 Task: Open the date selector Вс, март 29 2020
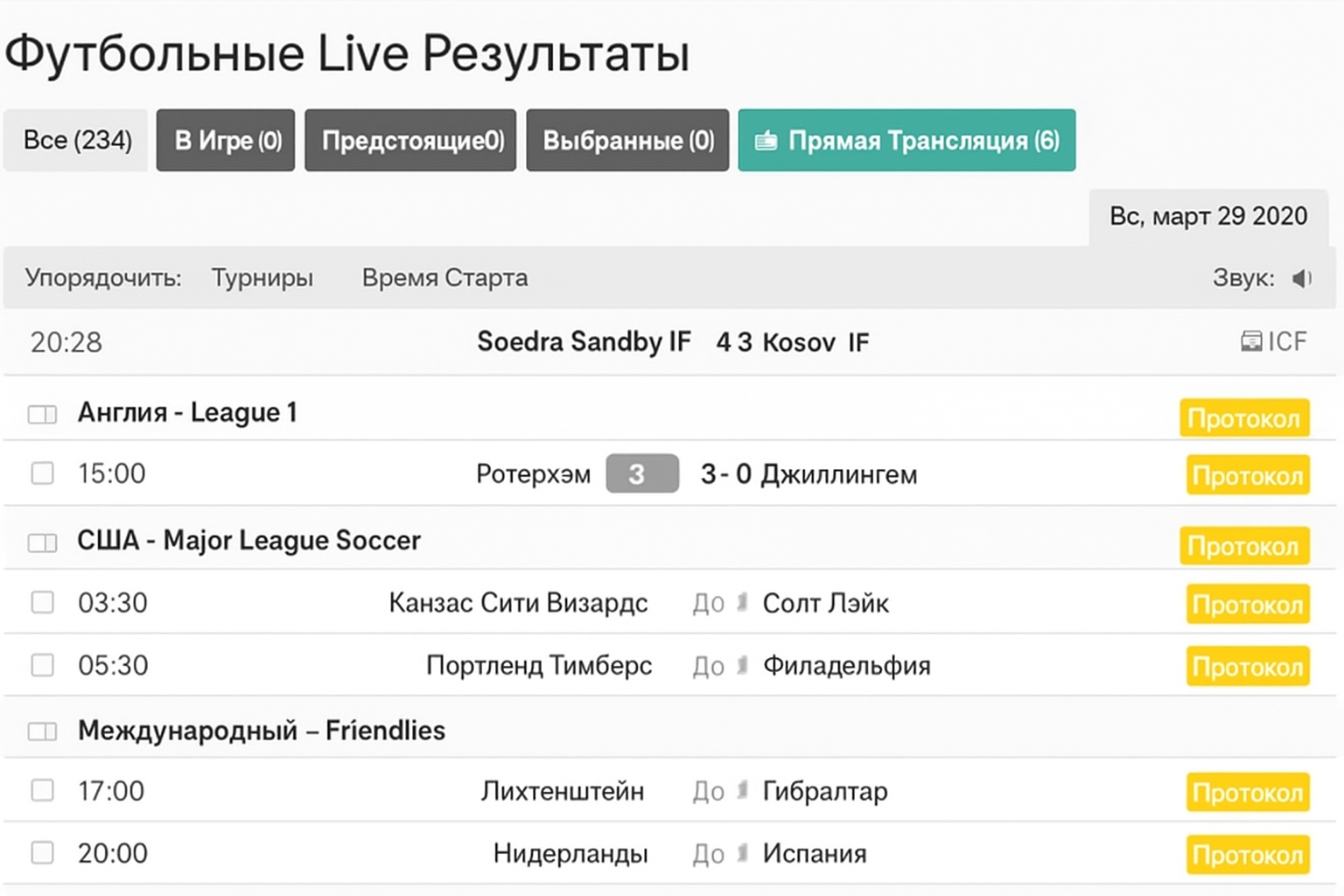tap(1208, 216)
